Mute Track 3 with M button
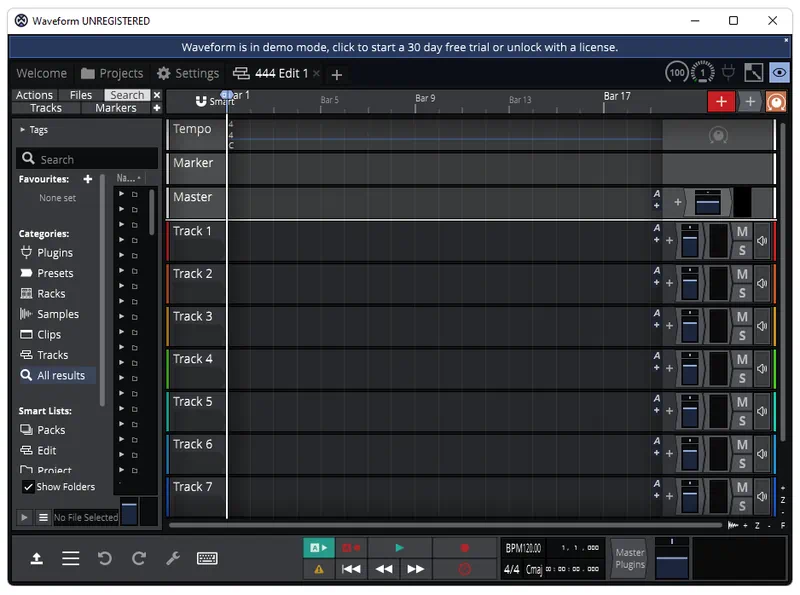 click(742, 317)
